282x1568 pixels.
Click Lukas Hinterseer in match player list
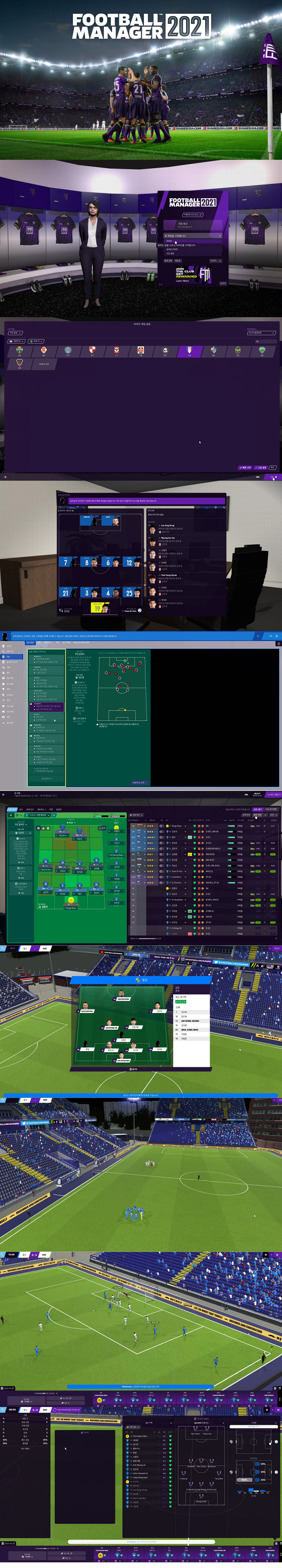140,1477
